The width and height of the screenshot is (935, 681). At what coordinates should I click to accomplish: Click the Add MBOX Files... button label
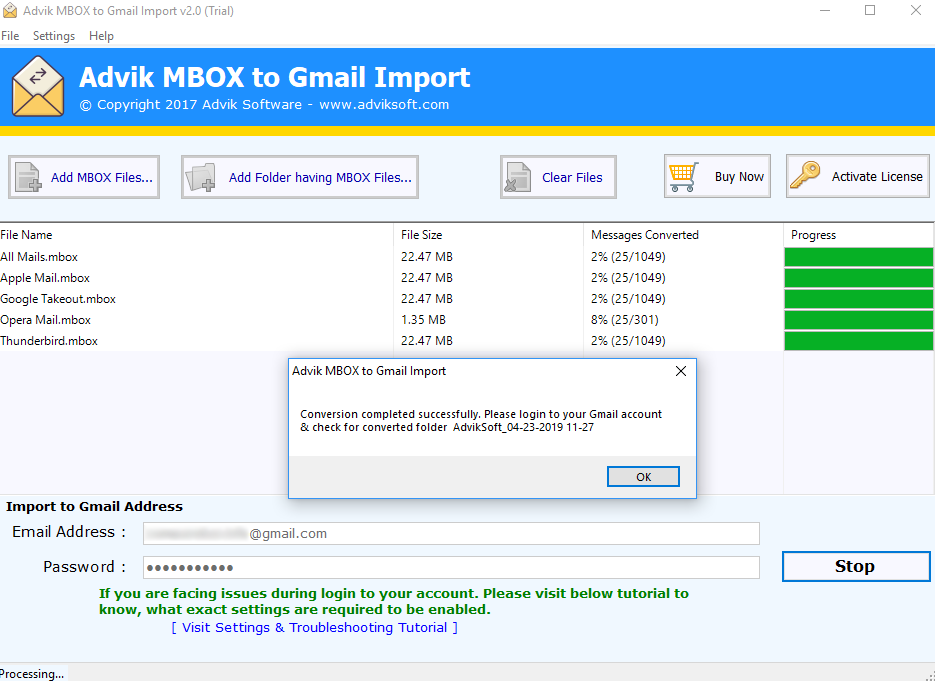pos(101,177)
